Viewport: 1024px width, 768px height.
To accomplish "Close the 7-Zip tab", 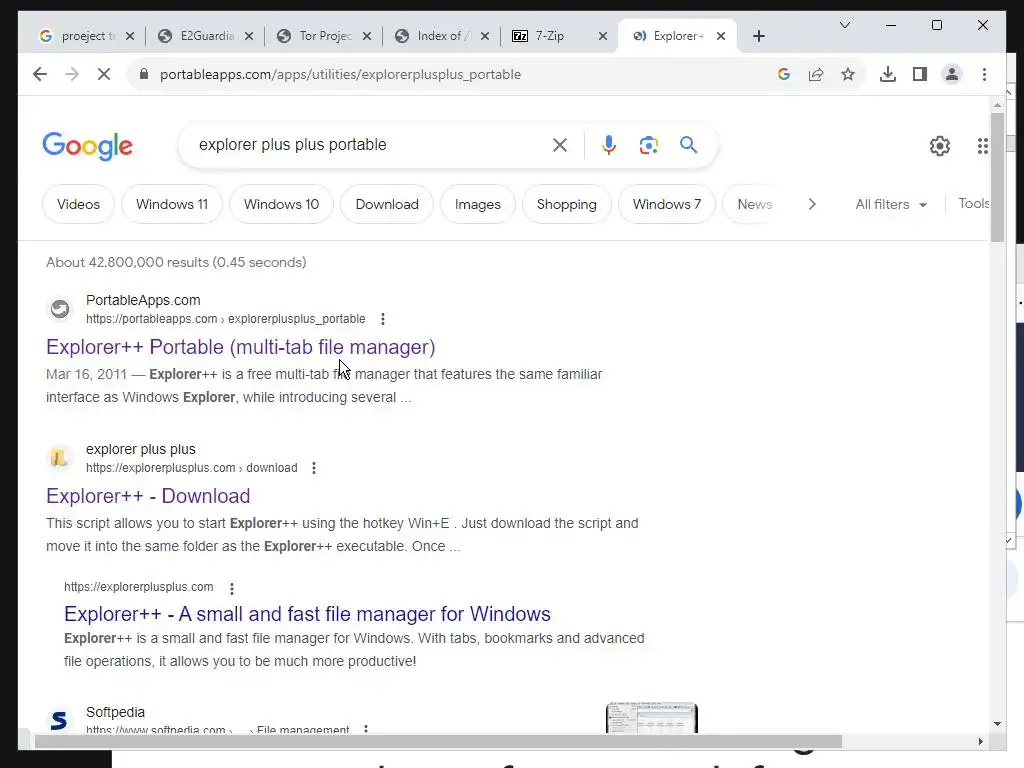I will pyautogui.click(x=603, y=36).
